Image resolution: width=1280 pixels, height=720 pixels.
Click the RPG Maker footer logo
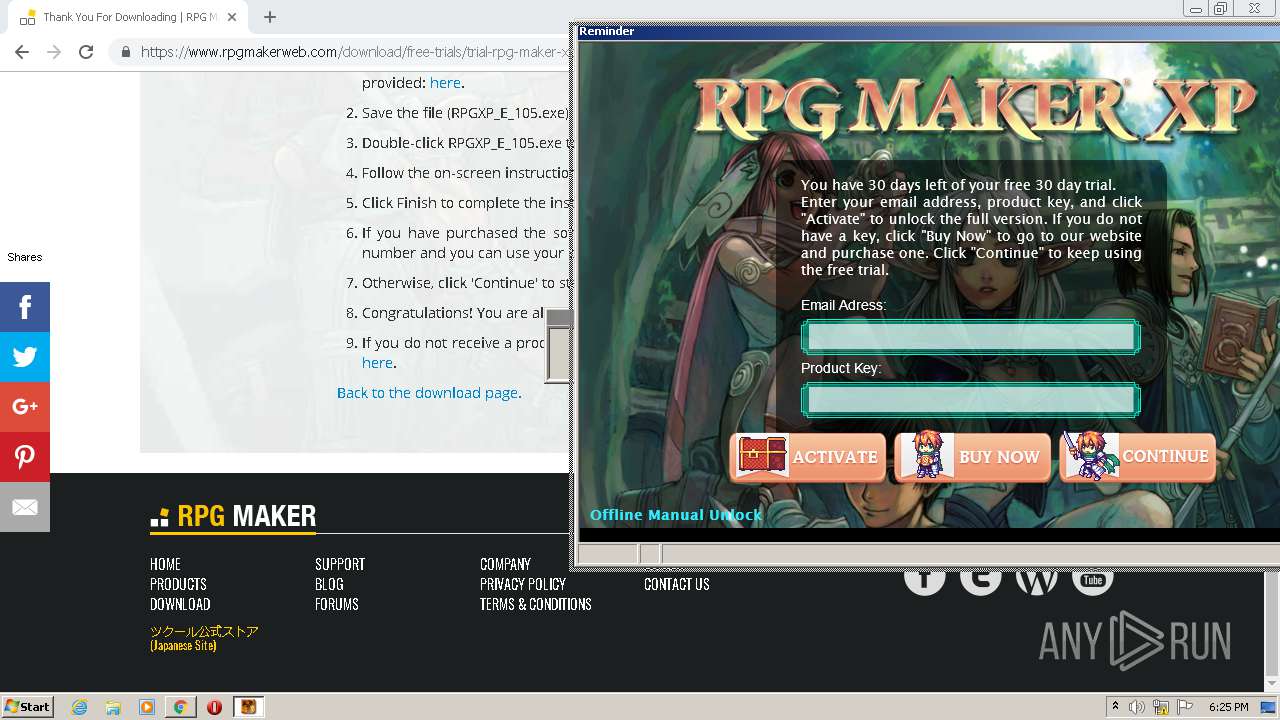pos(233,517)
